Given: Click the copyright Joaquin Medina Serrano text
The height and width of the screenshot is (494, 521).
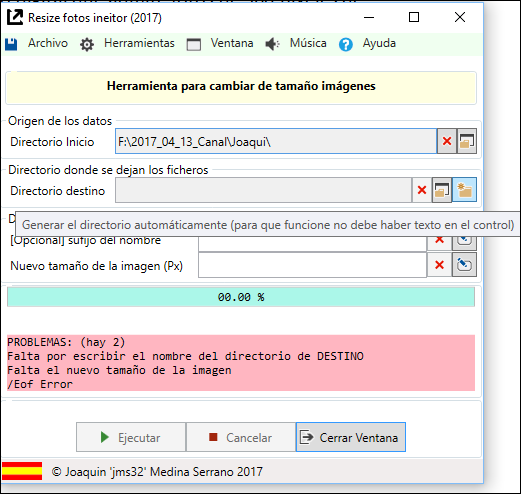Looking at the screenshot, I should click(157, 472).
